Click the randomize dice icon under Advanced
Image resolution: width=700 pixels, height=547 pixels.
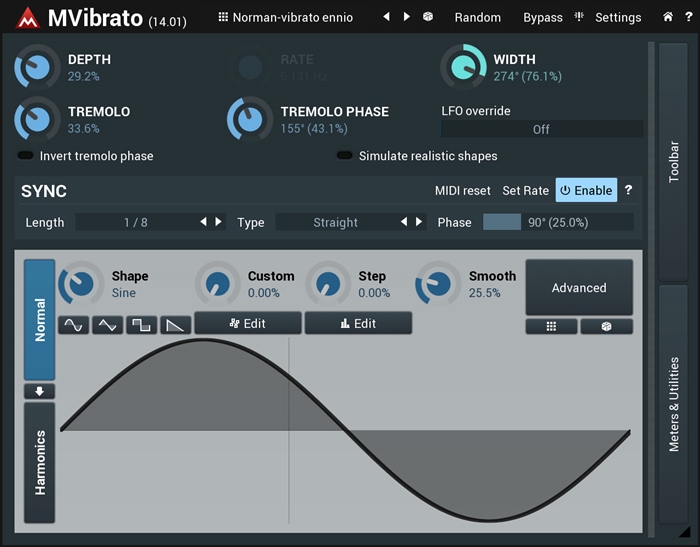coord(607,326)
